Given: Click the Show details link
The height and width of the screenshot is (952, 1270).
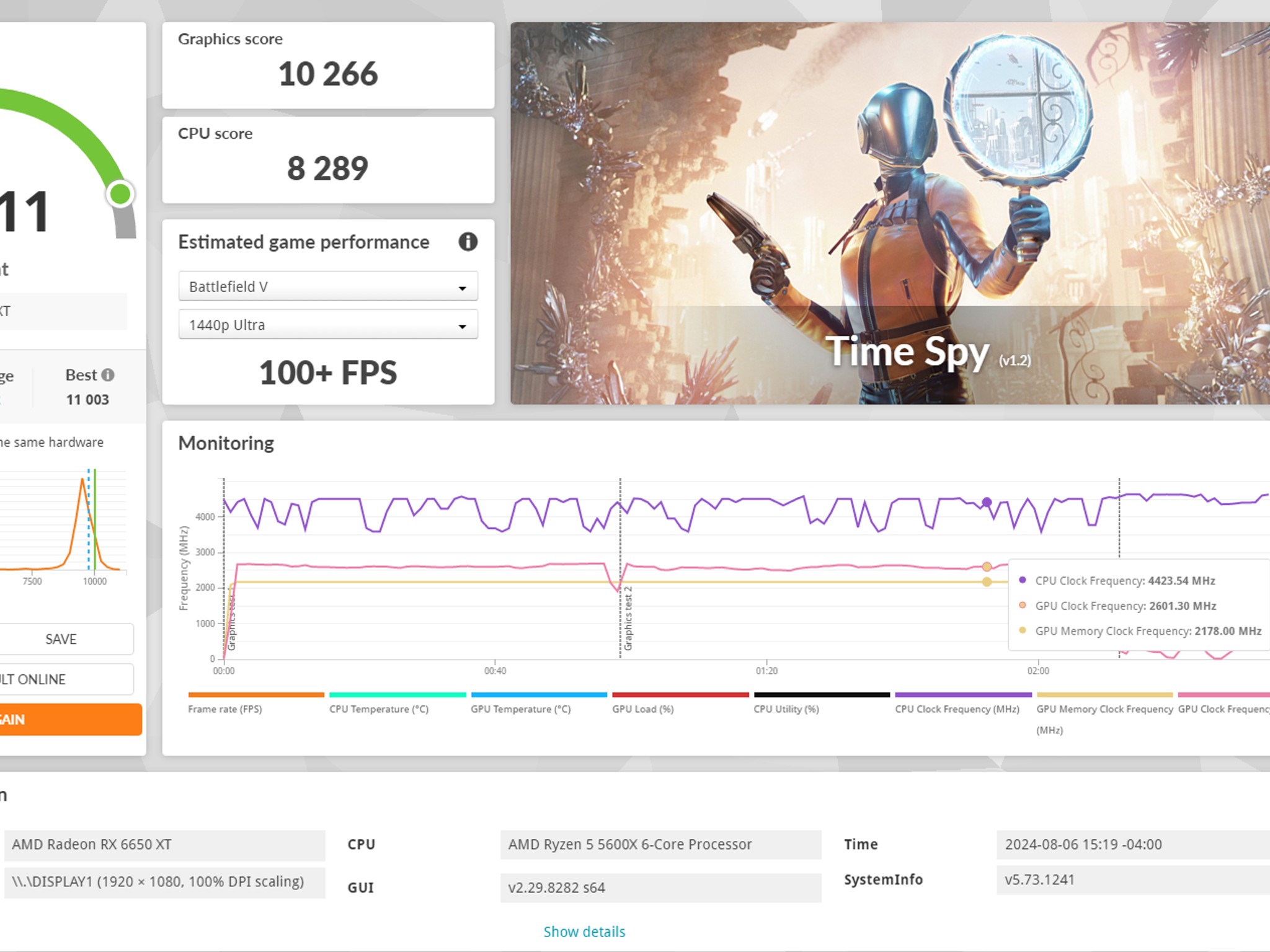Looking at the screenshot, I should click(x=584, y=932).
